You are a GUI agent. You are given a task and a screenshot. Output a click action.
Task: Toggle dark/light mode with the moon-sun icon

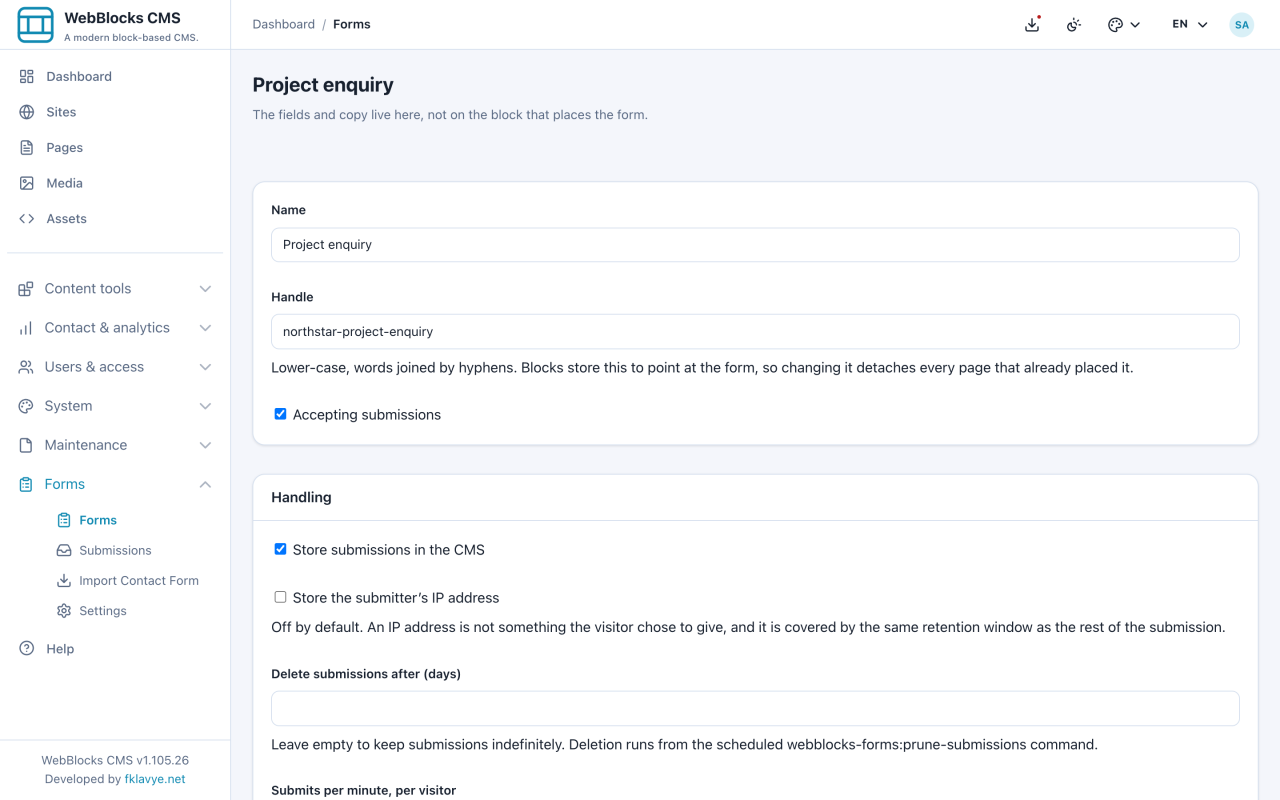coord(1074,24)
